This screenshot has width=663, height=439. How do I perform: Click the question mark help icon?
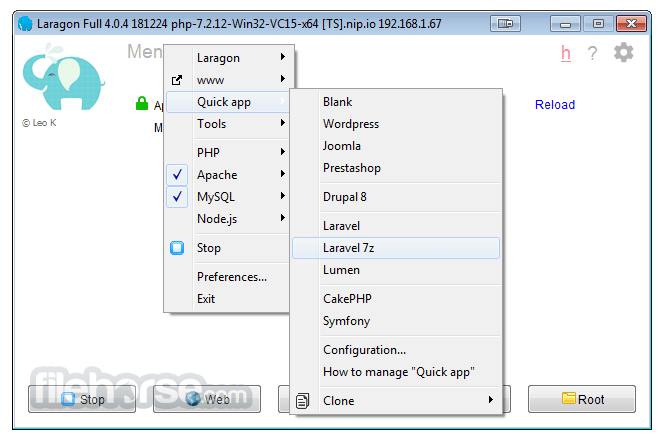(x=592, y=53)
